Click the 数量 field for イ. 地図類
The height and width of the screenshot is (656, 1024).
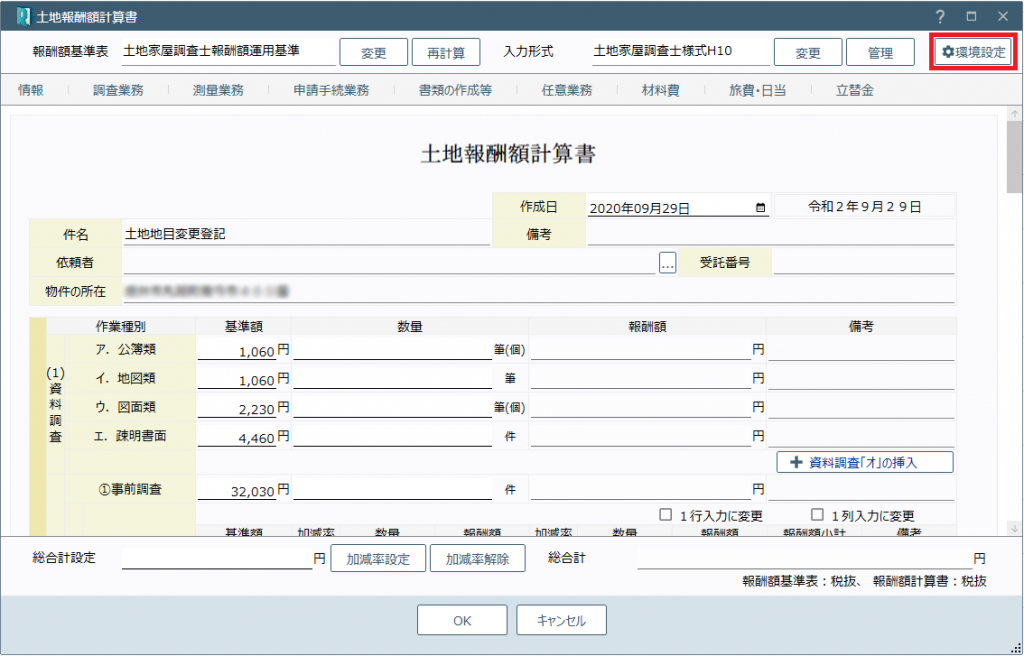tap(392, 380)
